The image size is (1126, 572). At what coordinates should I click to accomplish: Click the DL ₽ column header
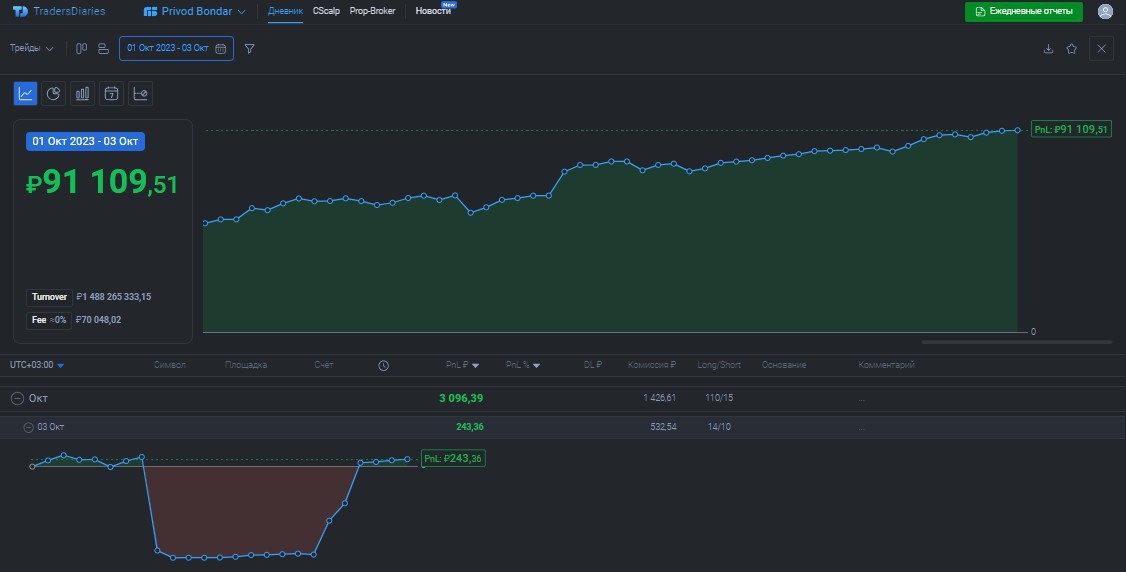click(592, 365)
